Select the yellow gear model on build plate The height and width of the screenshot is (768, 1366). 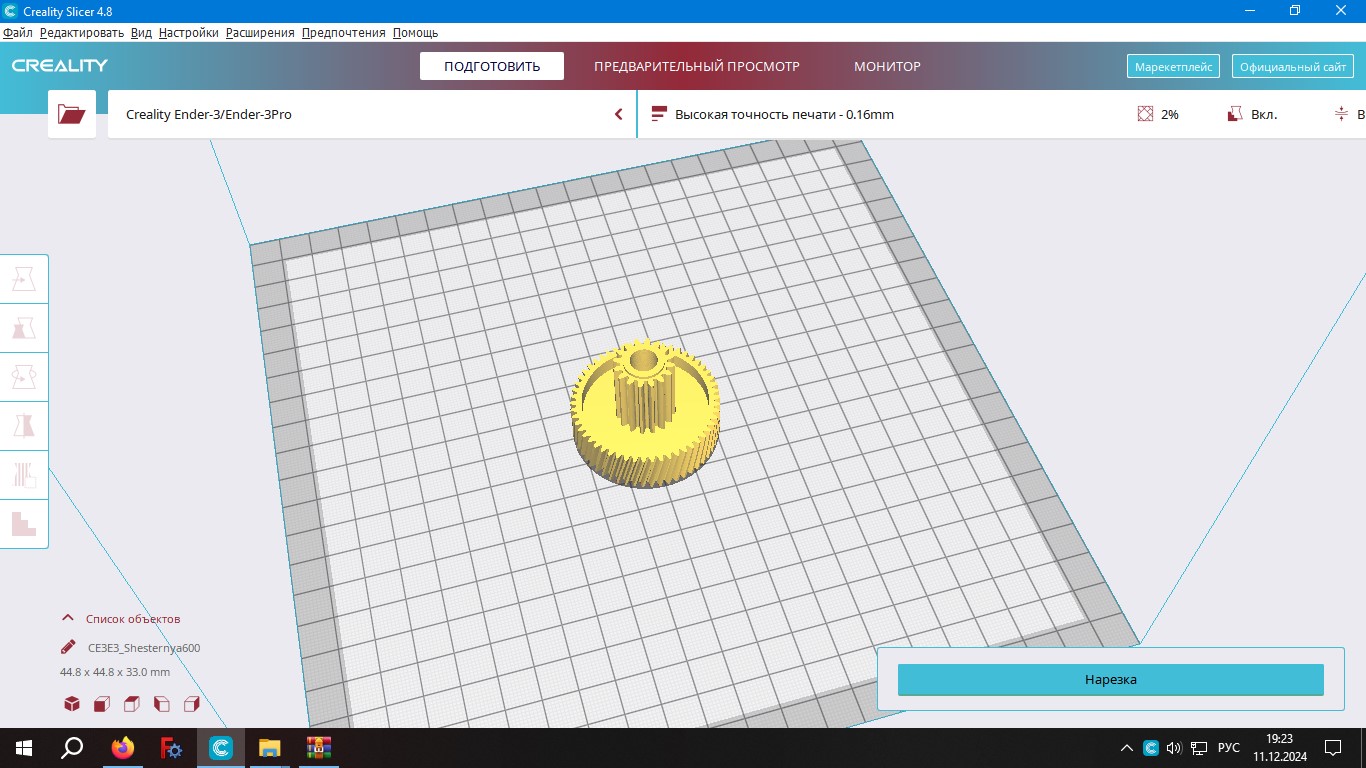646,414
